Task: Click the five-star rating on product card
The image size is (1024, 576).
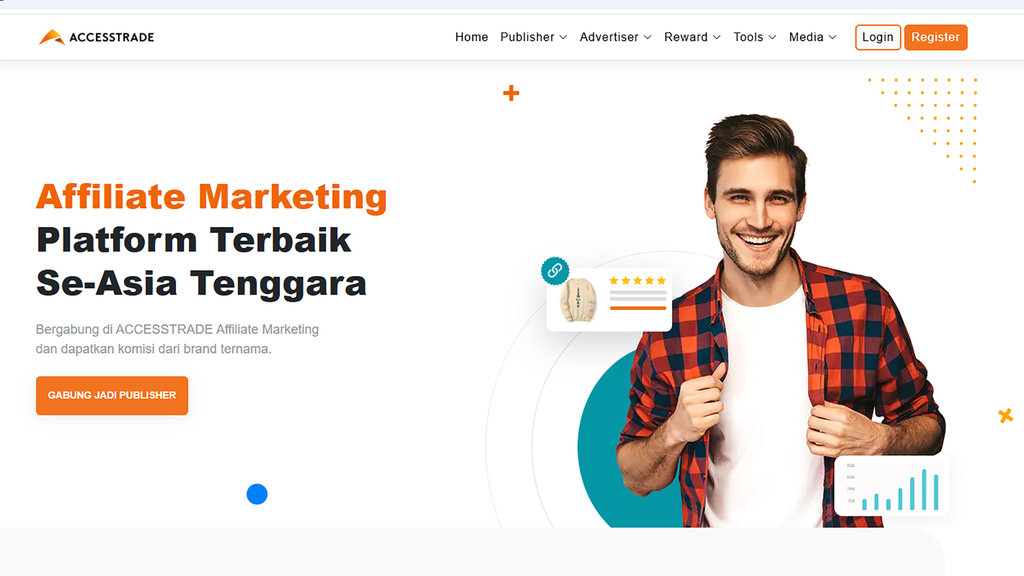Action: (637, 281)
